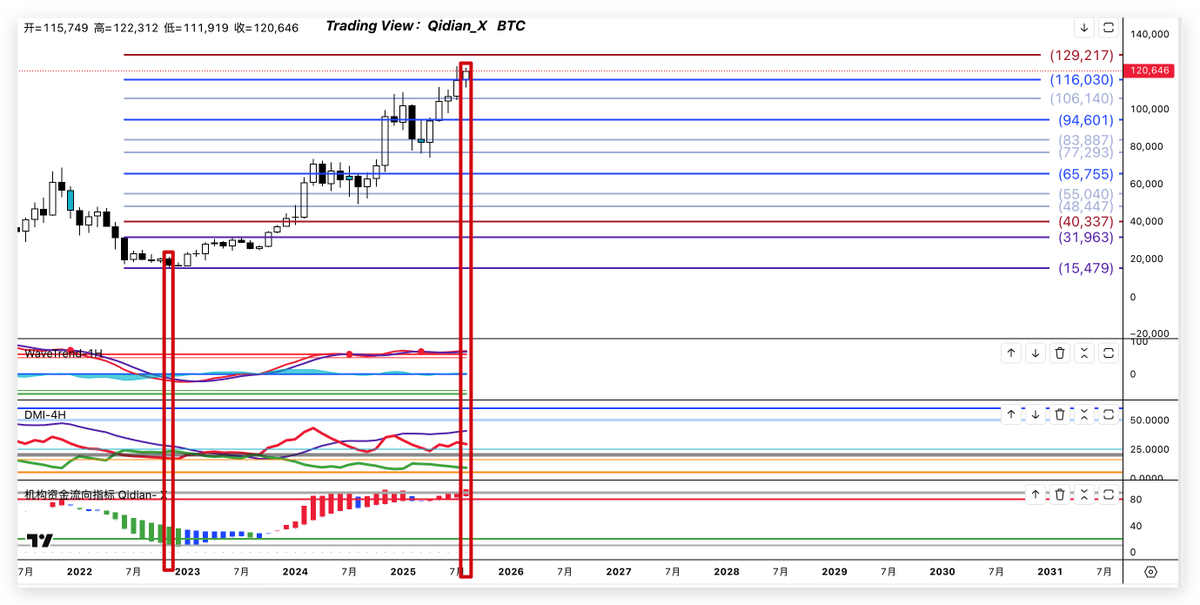Collapse the 机构资金流向指标 pane
The width and height of the screenshot is (1200, 605).
[x=1084, y=494]
